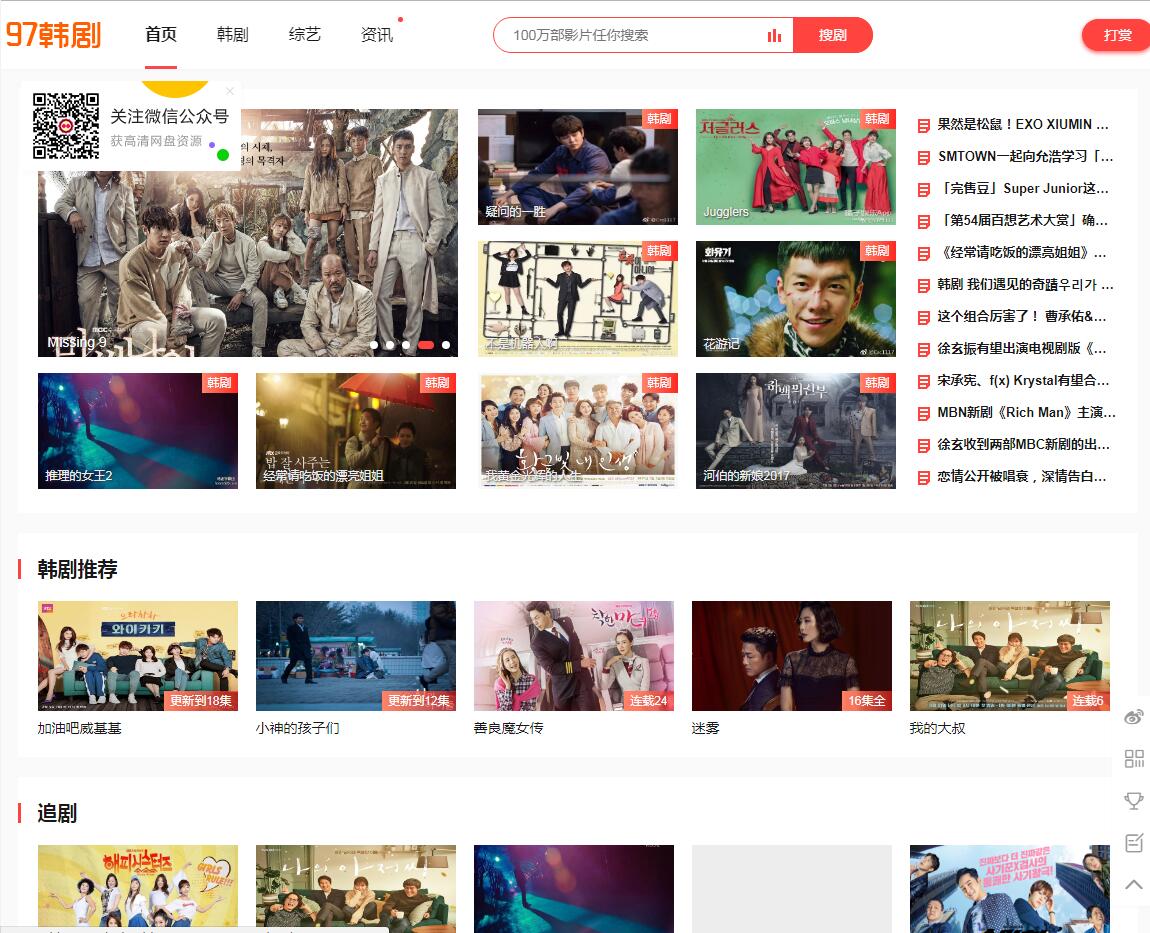Click news icon beside 第54届百想艺术大赏

924,222
